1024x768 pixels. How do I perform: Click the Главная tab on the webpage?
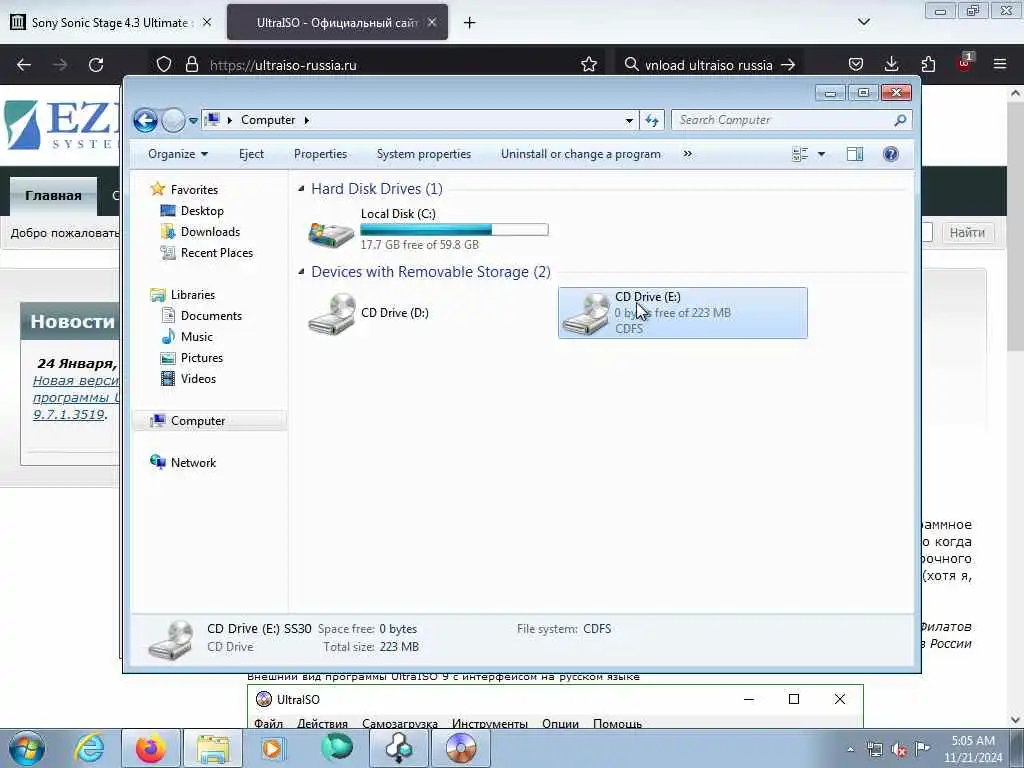click(54, 195)
